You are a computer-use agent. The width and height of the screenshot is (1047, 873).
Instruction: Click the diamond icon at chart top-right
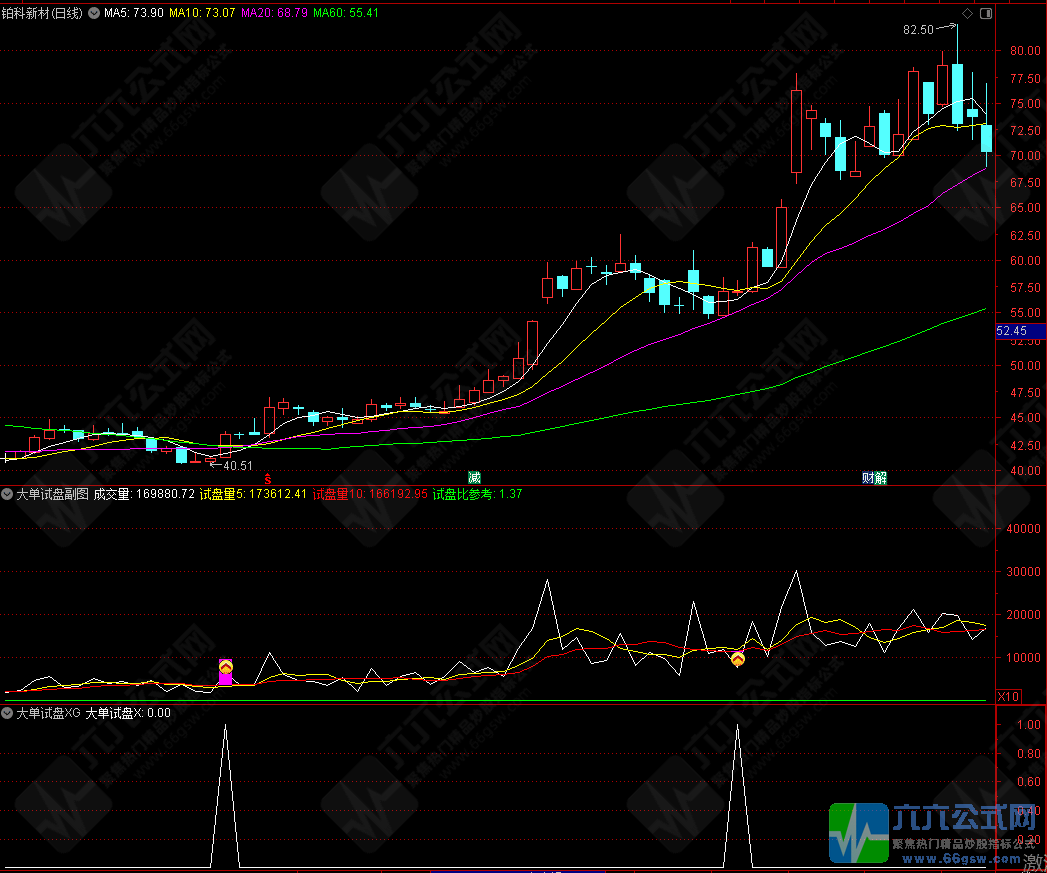pyautogui.click(x=967, y=13)
